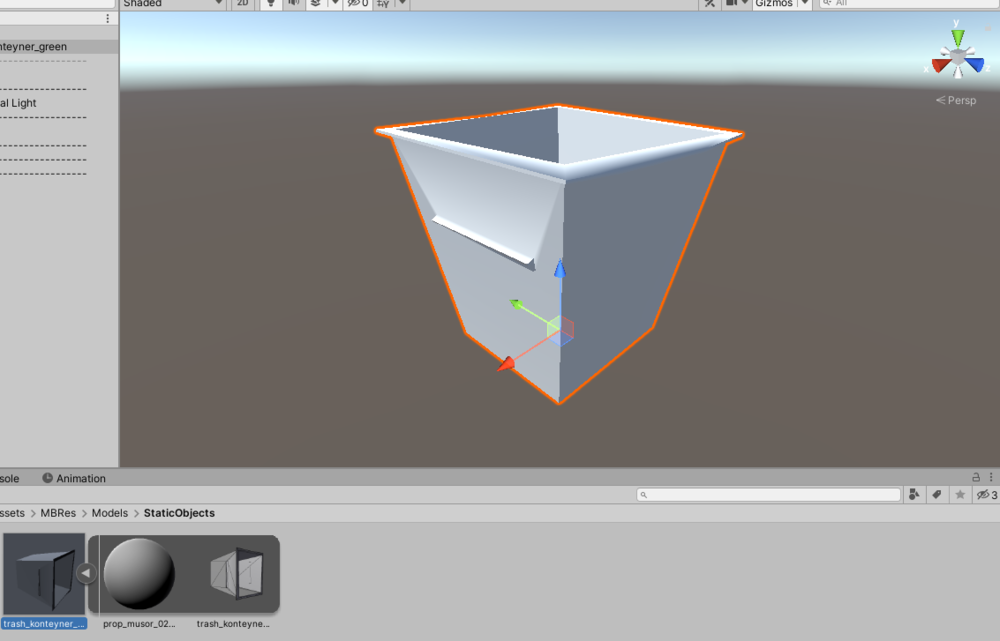Click the red X axis cone on orientation gizmo
The width and height of the screenshot is (1000, 641).
940,64
